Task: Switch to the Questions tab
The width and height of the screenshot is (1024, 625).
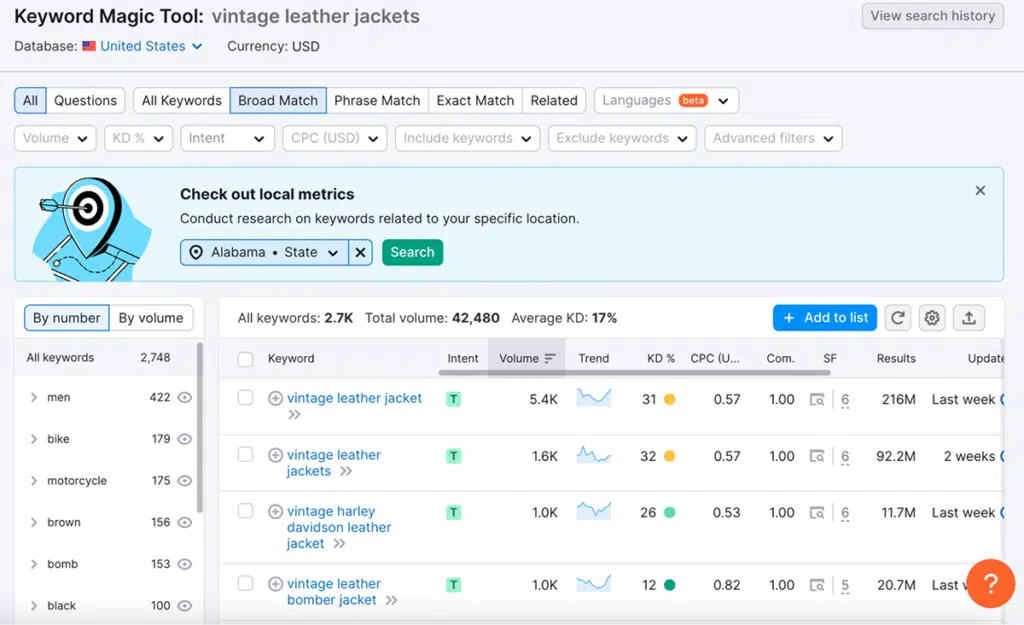Action: tap(85, 100)
